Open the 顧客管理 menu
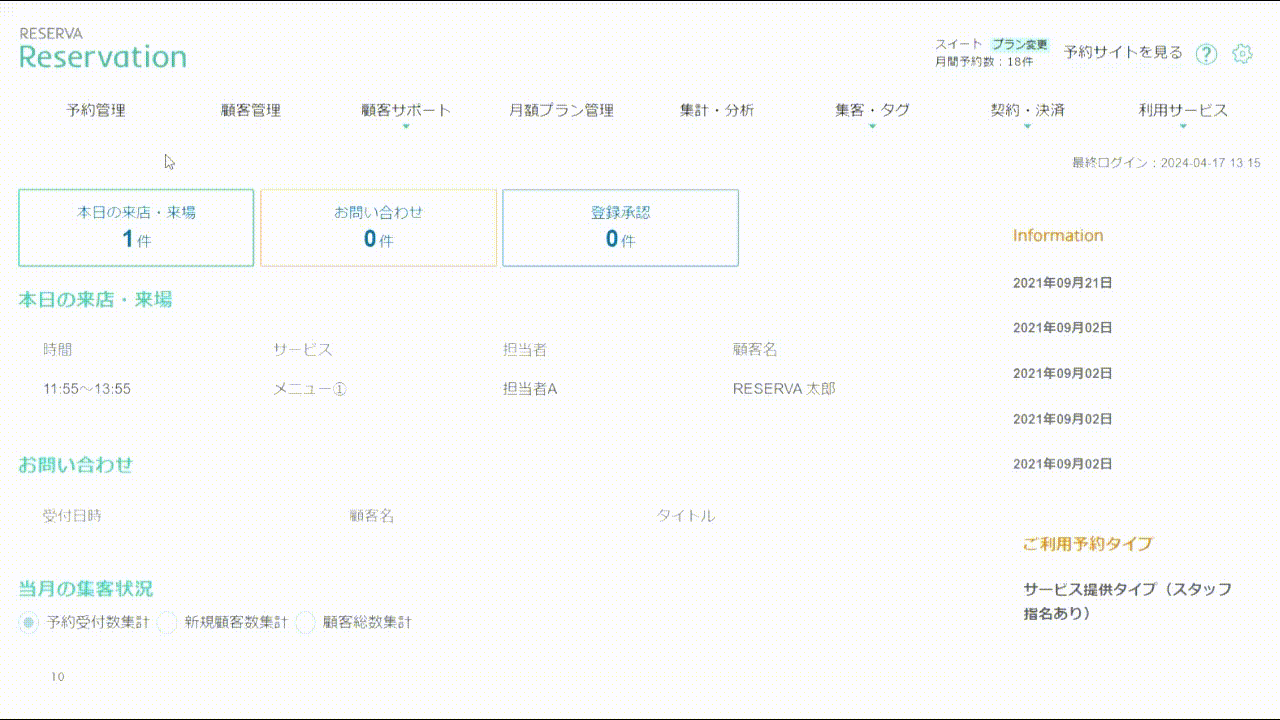1280x720 pixels. 251,111
